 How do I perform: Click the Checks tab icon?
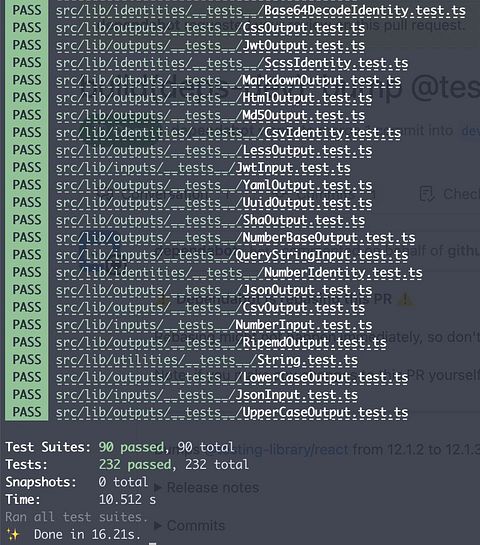pos(427,194)
